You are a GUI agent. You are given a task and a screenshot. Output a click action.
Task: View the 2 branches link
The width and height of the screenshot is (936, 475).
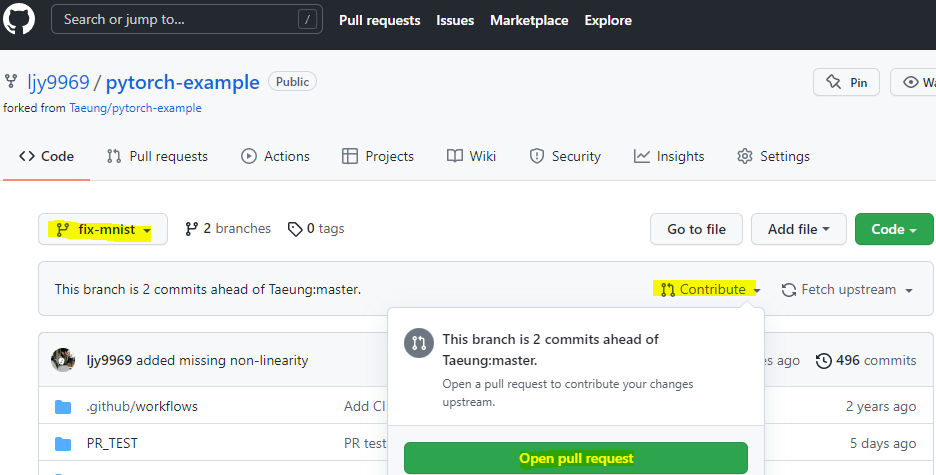[x=227, y=229]
